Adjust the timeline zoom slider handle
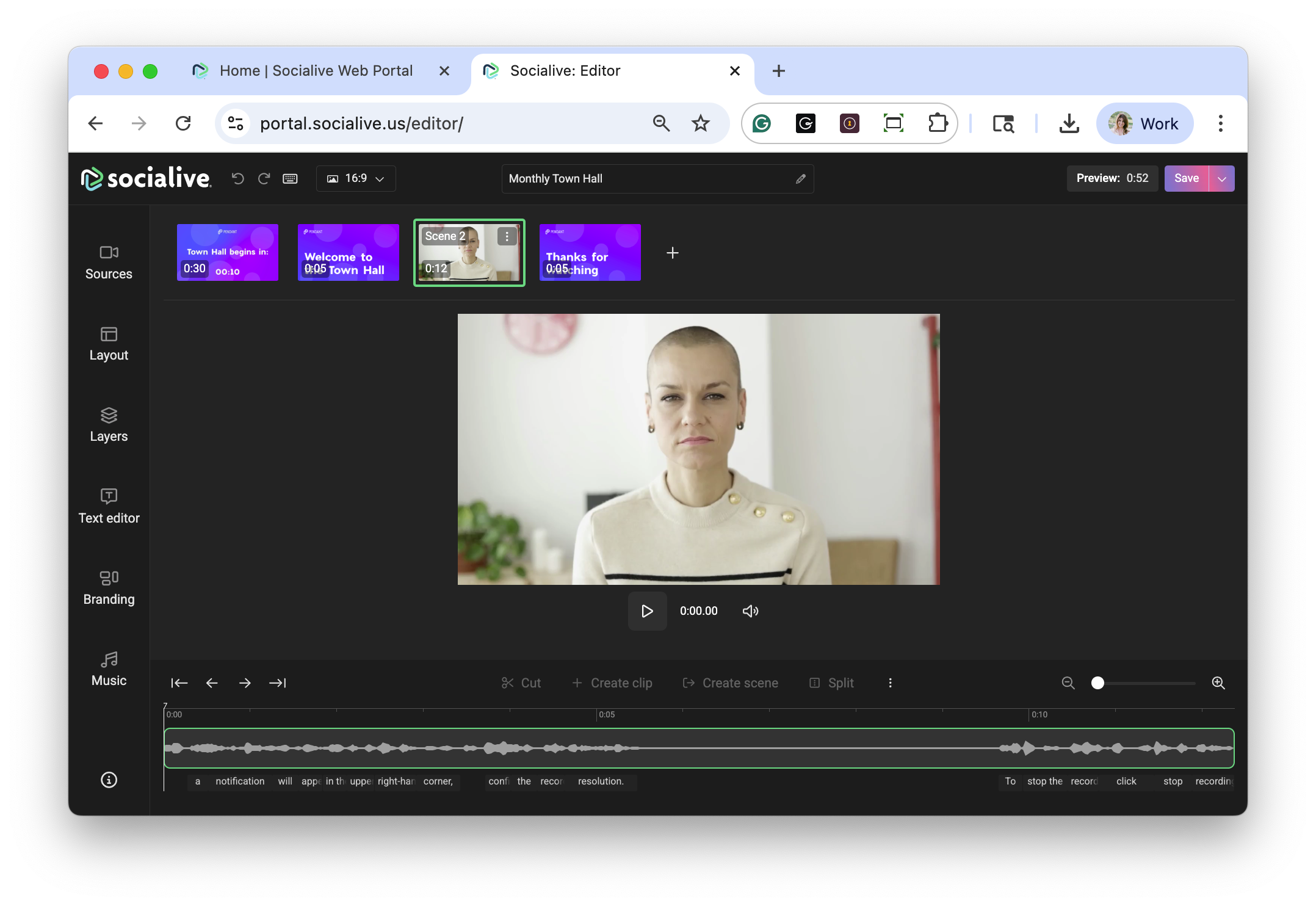This screenshot has height=906, width=1316. click(x=1097, y=683)
